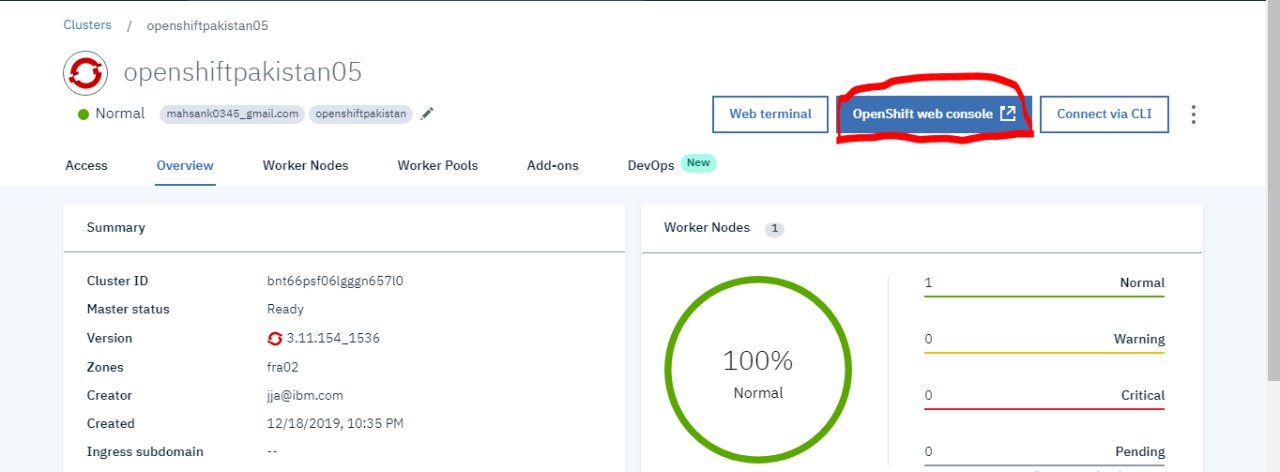The width and height of the screenshot is (1280, 472).
Task: Click the page vertical scrollbar
Action: pyautogui.click(x=1273, y=190)
